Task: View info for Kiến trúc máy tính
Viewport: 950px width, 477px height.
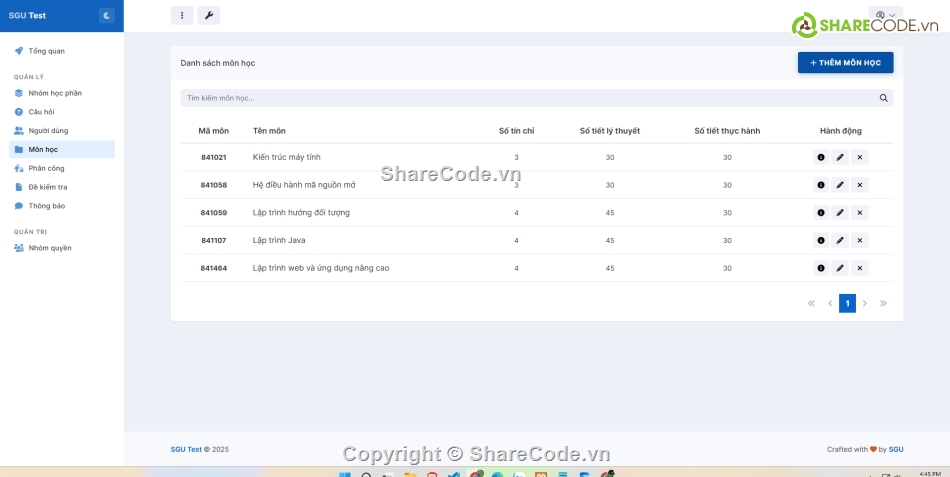Action: pos(821,157)
